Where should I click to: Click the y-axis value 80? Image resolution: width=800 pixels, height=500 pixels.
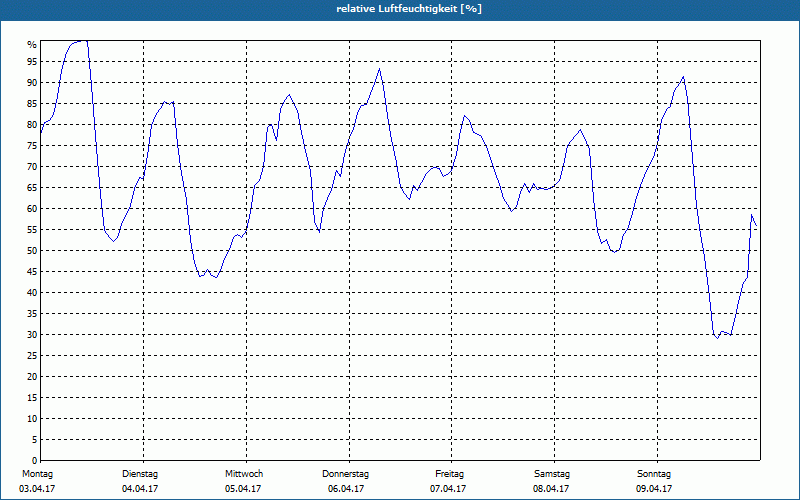[32, 124]
